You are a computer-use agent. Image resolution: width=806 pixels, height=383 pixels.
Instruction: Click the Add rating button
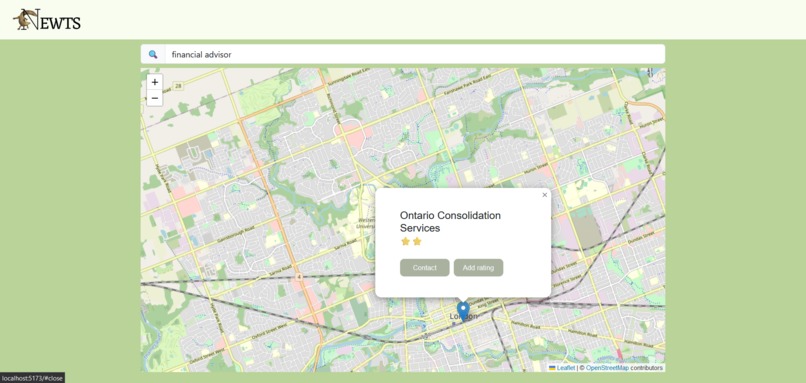[x=478, y=267]
